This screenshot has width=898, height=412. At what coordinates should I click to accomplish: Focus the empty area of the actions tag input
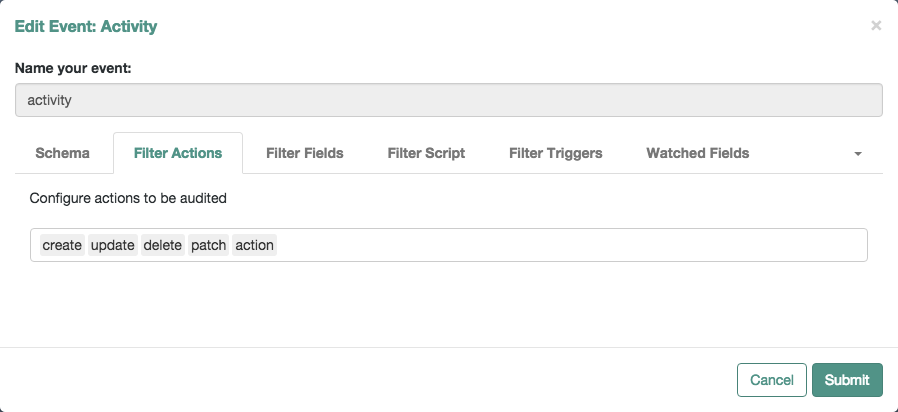(572, 245)
